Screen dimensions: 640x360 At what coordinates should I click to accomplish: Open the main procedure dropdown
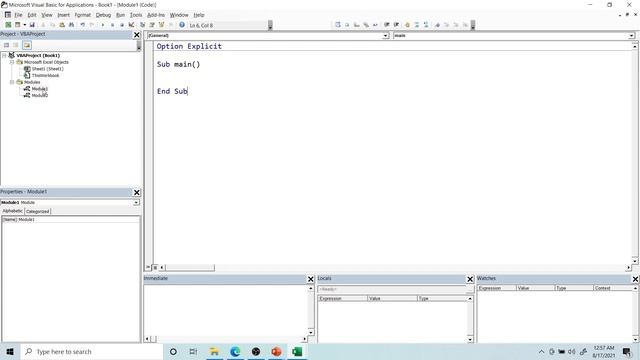click(631, 36)
